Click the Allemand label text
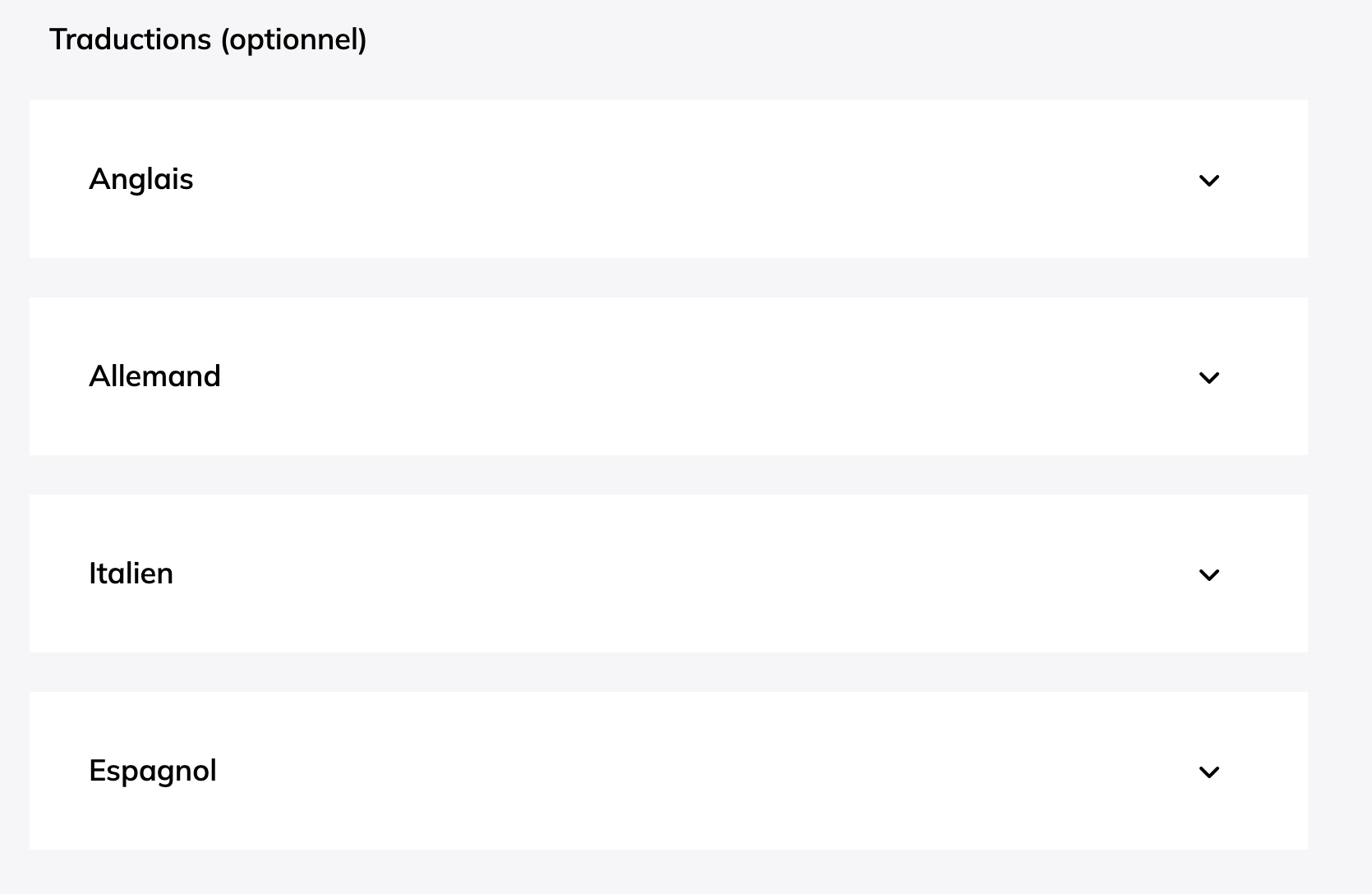 [x=154, y=376]
